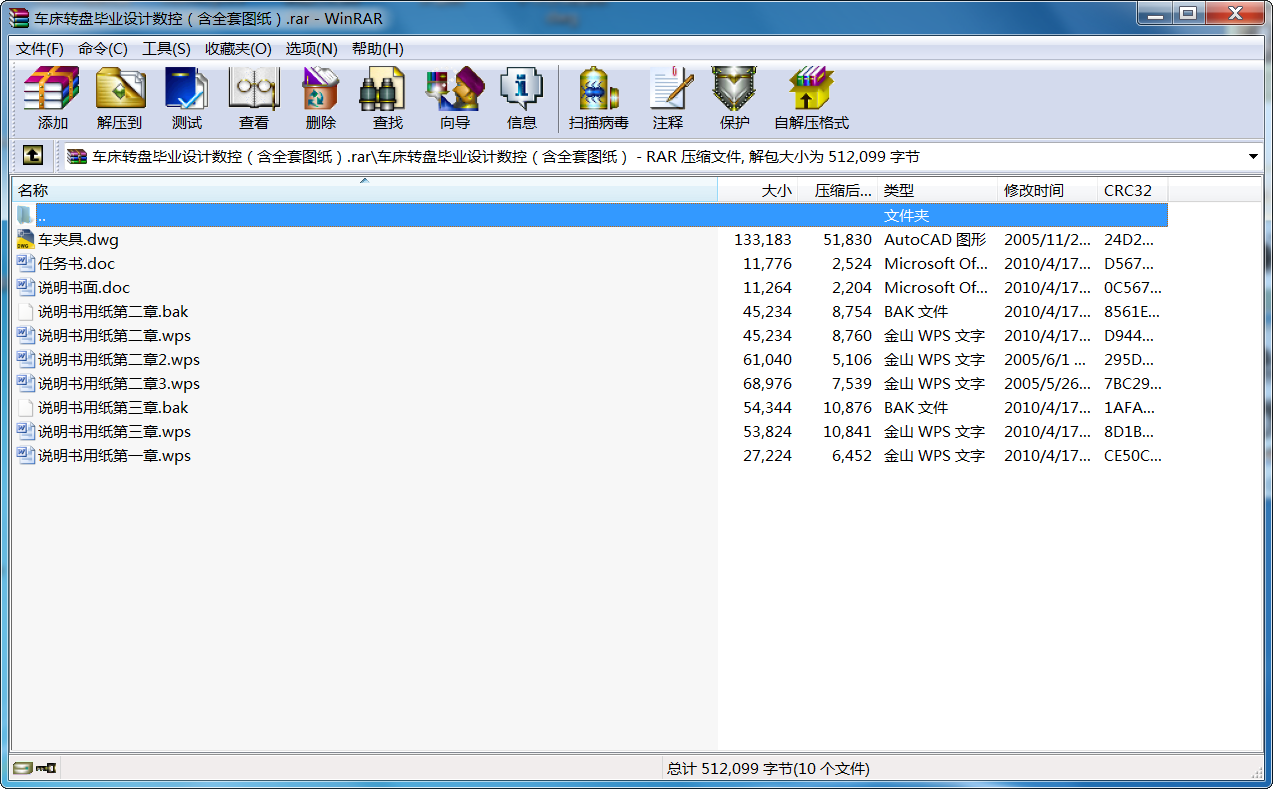Open the 收藏夹(O) menu

click(238, 48)
